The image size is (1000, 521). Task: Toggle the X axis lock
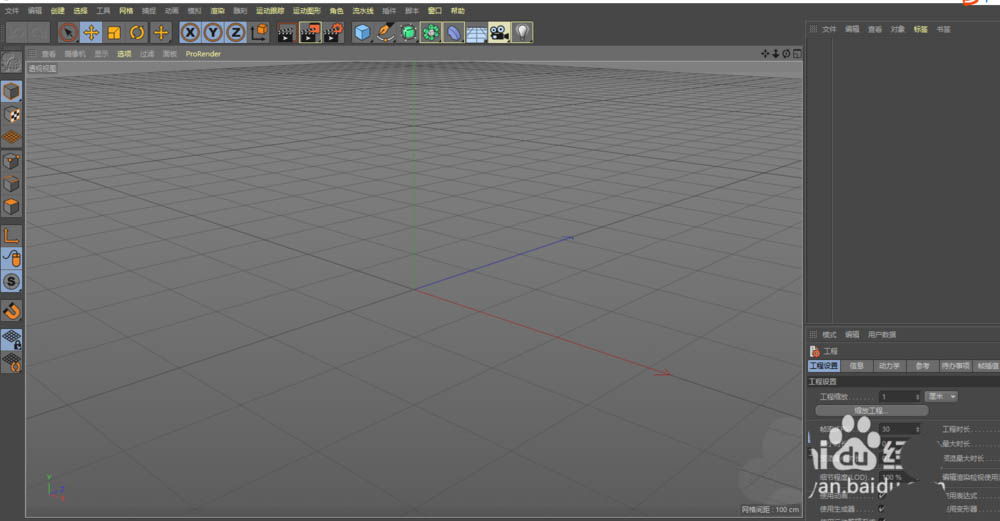(x=189, y=33)
